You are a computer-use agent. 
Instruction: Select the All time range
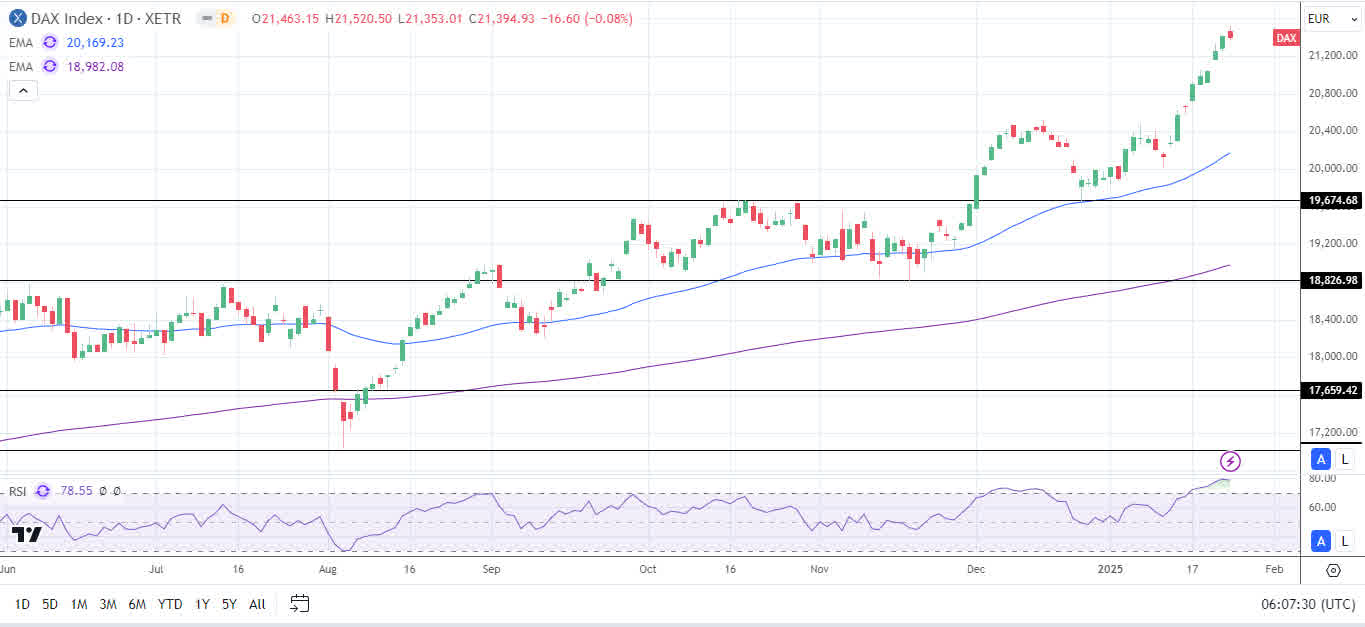pyautogui.click(x=257, y=604)
